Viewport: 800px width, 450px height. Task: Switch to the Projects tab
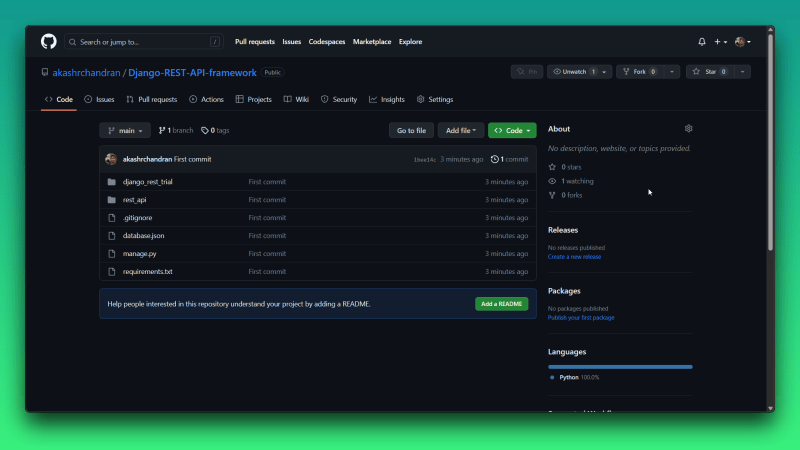[254, 99]
